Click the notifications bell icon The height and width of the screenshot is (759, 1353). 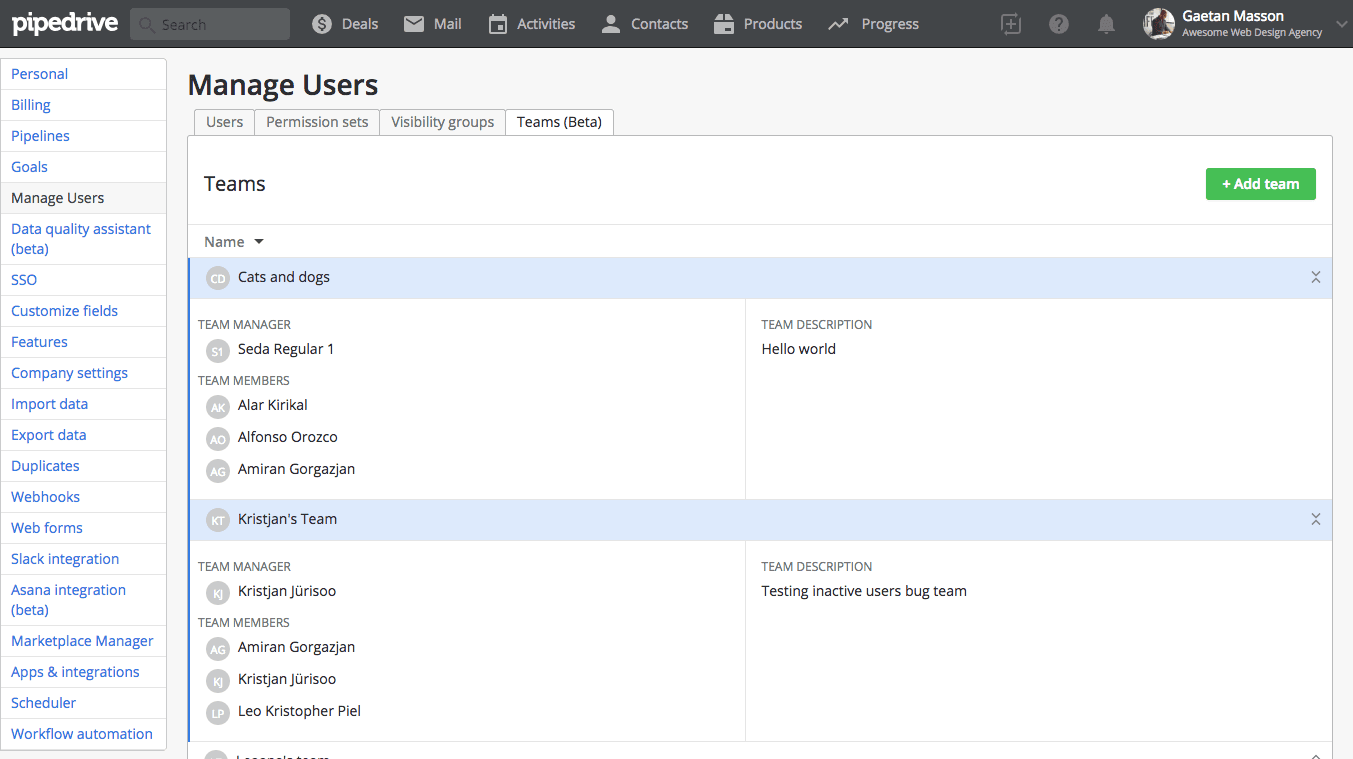click(x=1106, y=24)
